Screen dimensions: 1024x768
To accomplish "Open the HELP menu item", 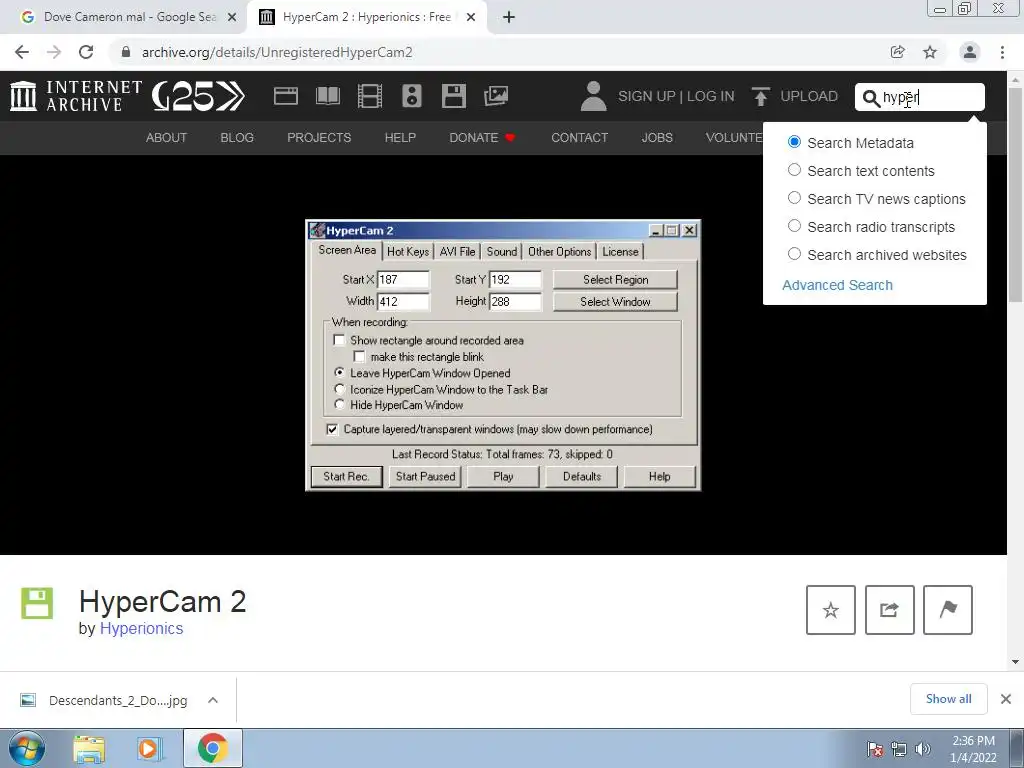I will coord(400,138).
